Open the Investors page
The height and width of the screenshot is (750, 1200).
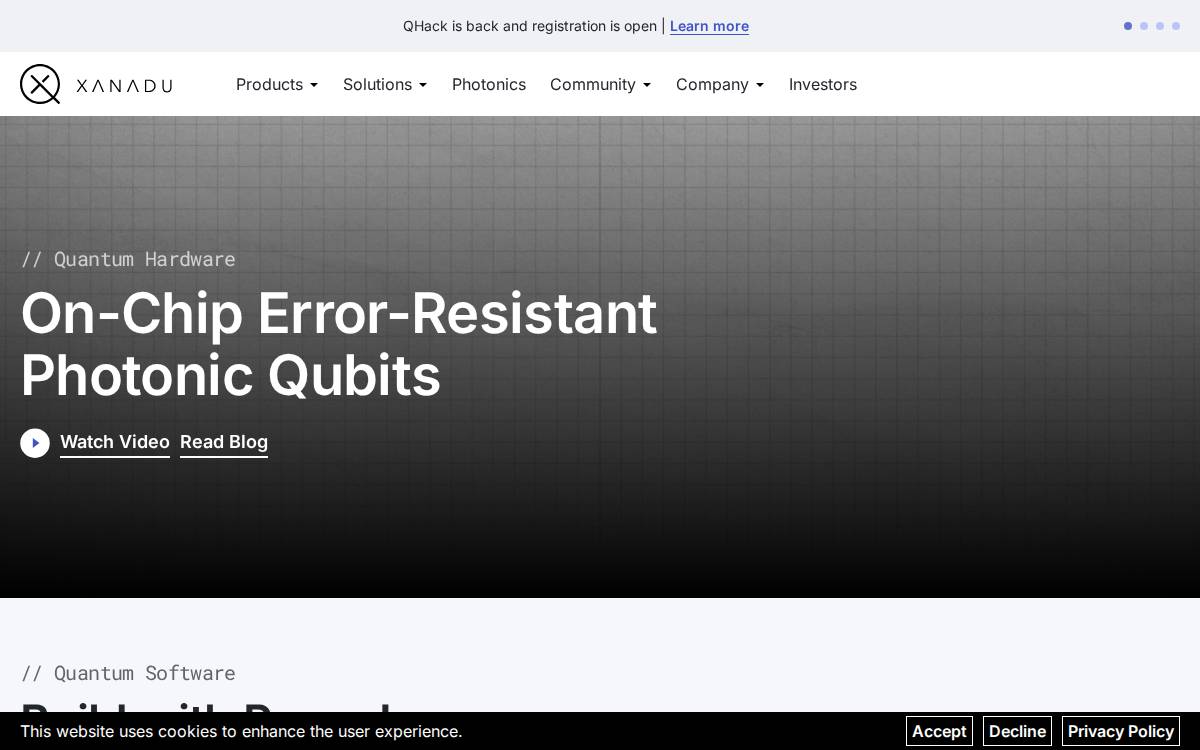point(823,84)
